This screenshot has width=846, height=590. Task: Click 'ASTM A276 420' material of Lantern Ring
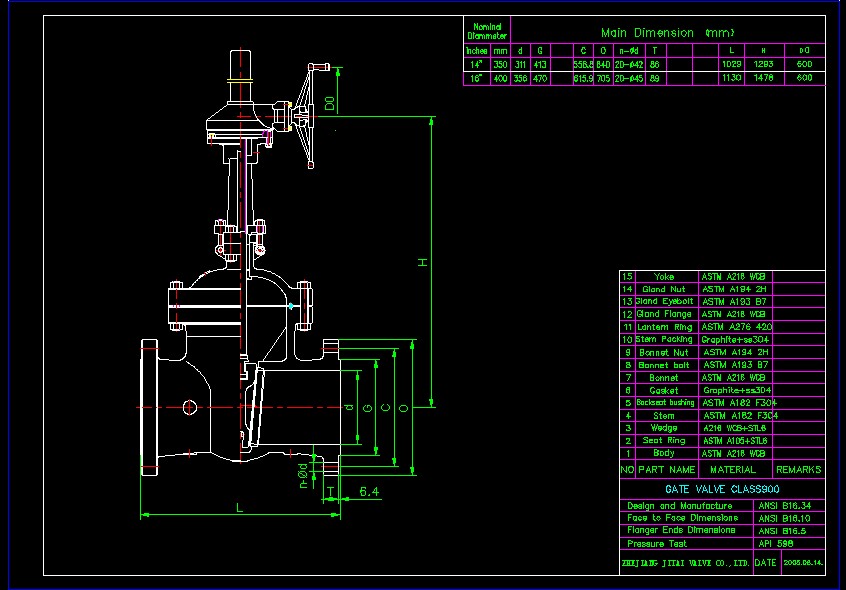[736, 327]
